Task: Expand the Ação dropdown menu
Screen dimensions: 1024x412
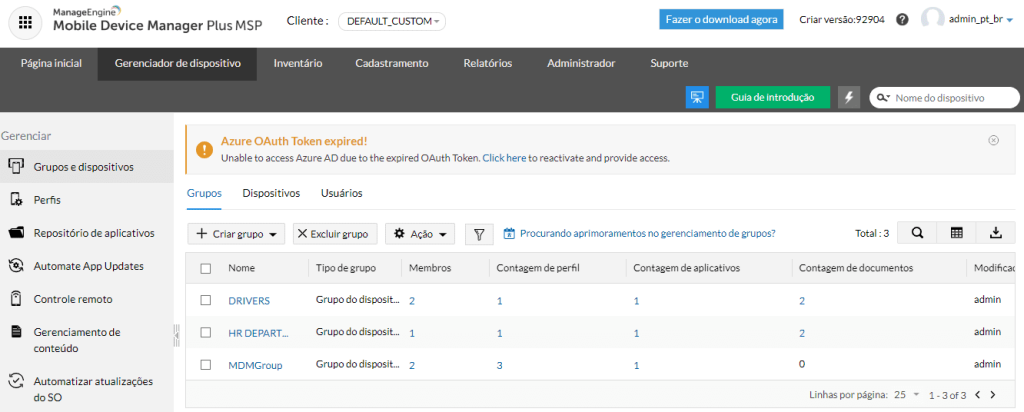Action: (x=420, y=234)
